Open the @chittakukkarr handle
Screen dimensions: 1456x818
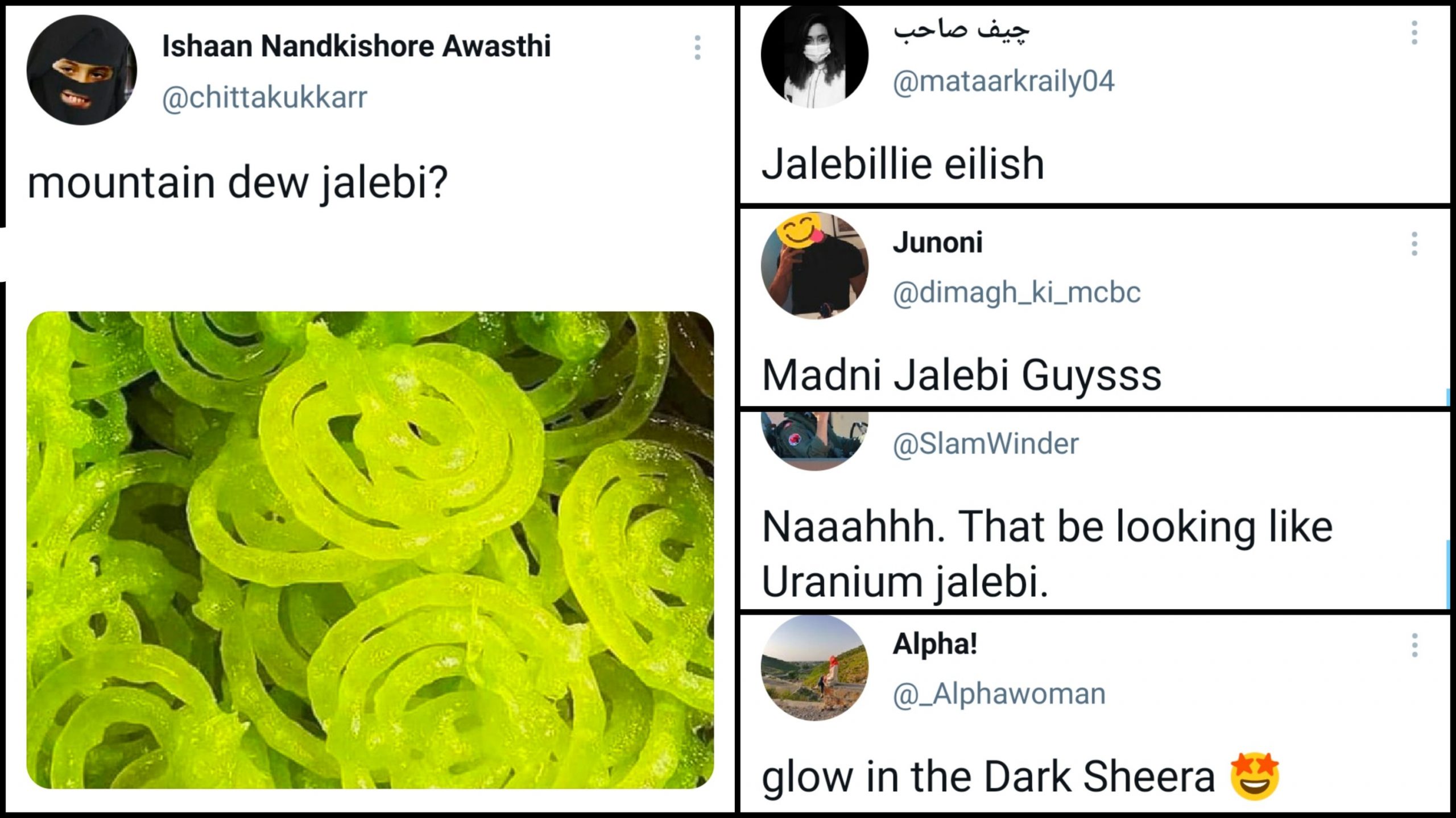point(264,98)
